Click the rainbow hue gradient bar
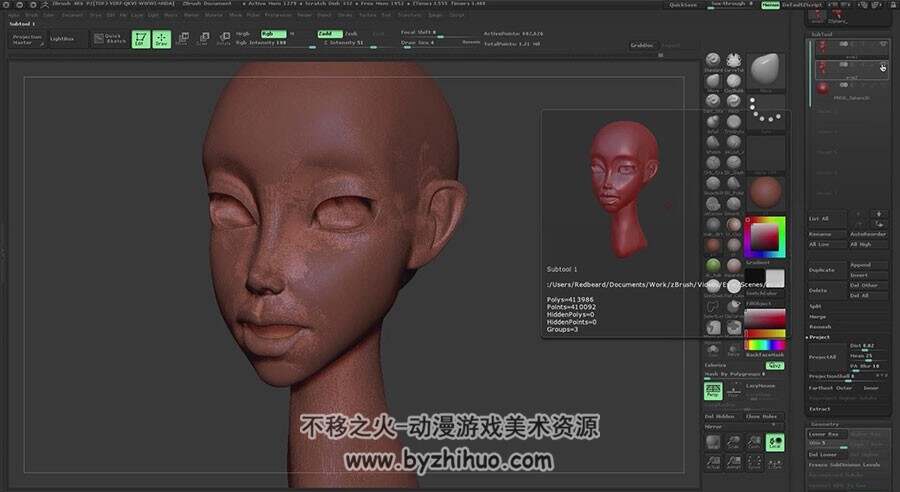This screenshot has width=900, height=492. [x=765, y=344]
